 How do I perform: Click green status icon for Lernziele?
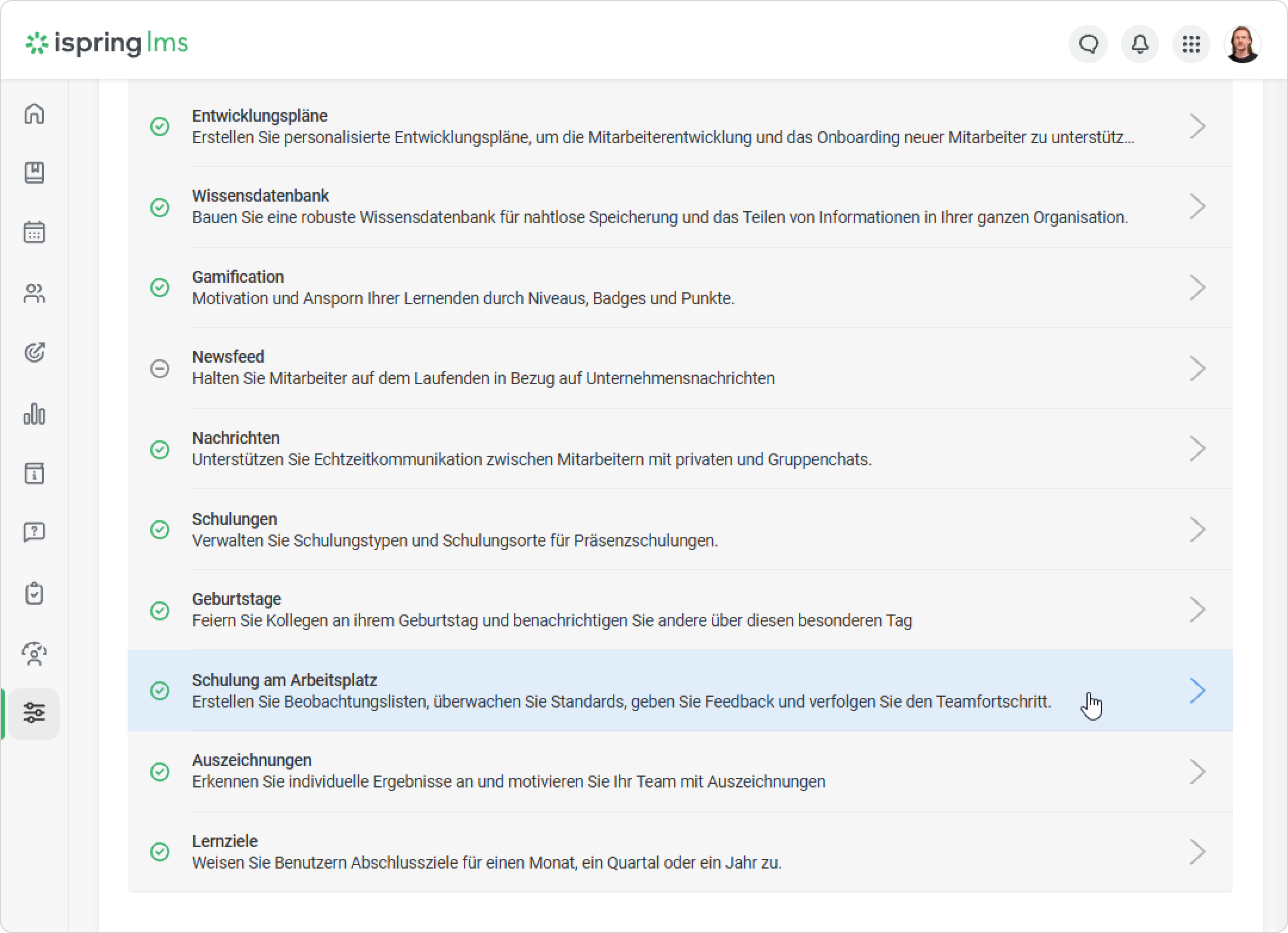(x=160, y=852)
